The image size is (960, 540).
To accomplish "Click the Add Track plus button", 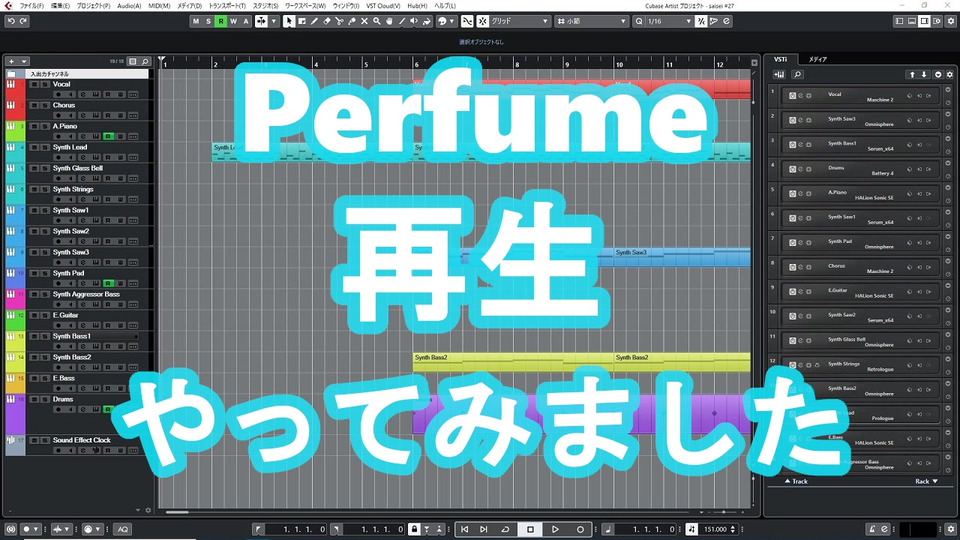I will tap(11, 61).
